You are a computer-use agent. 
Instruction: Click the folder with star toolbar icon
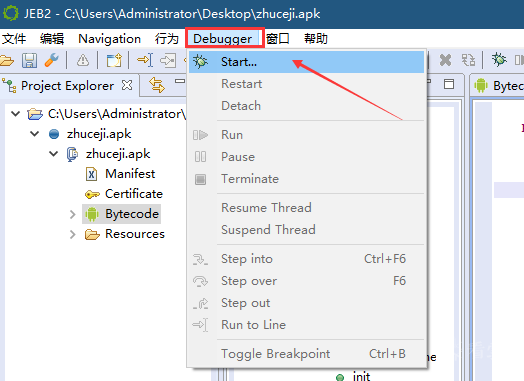coord(114,60)
